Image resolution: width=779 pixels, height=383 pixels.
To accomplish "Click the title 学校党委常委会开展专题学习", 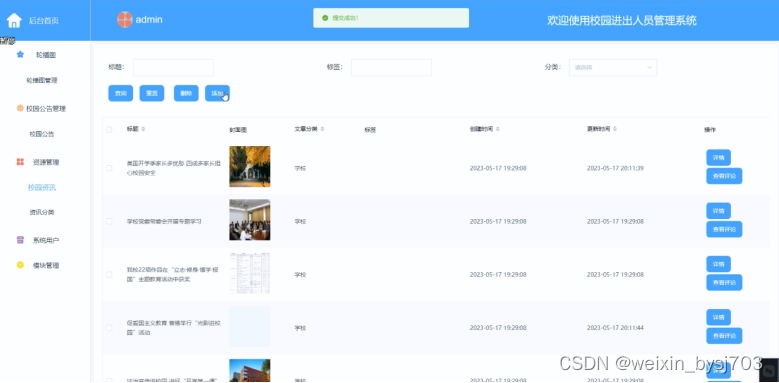I will coord(164,222).
